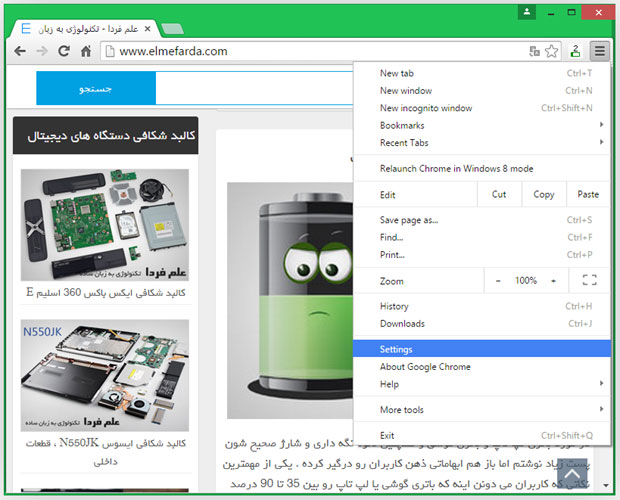Decrease zoom with the minus button
The height and width of the screenshot is (500, 620).
pos(498,281)
